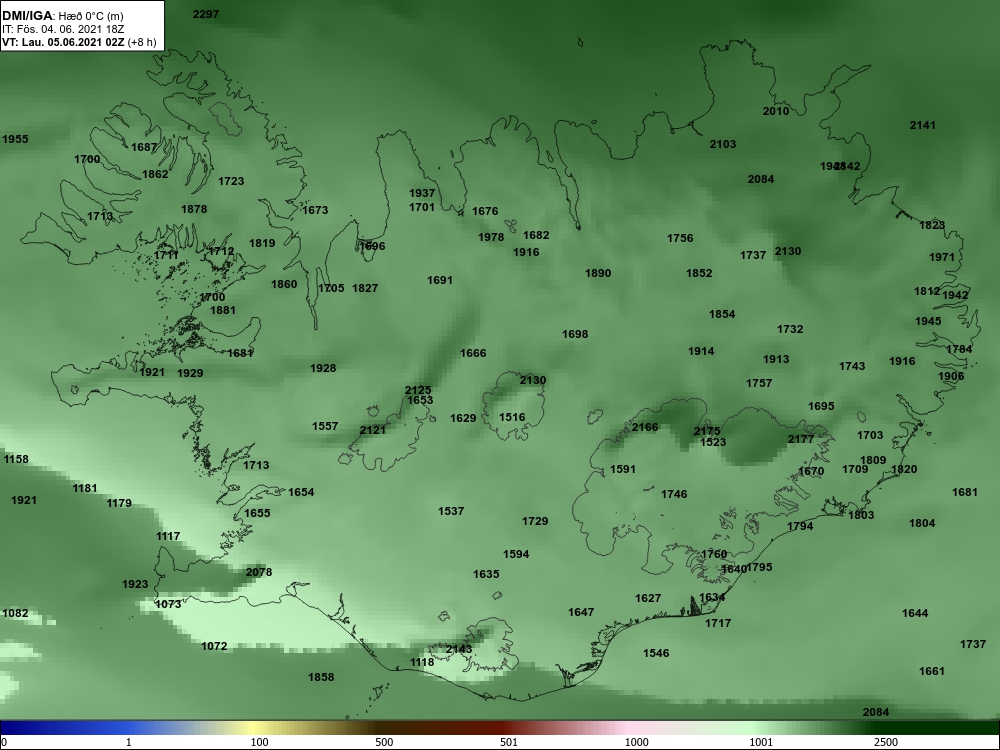The width and height of the screenshot is (1000, 750).
Task: Click the 2010 value on the north coast
Action: pyautogui.click(x=776, y=111)
